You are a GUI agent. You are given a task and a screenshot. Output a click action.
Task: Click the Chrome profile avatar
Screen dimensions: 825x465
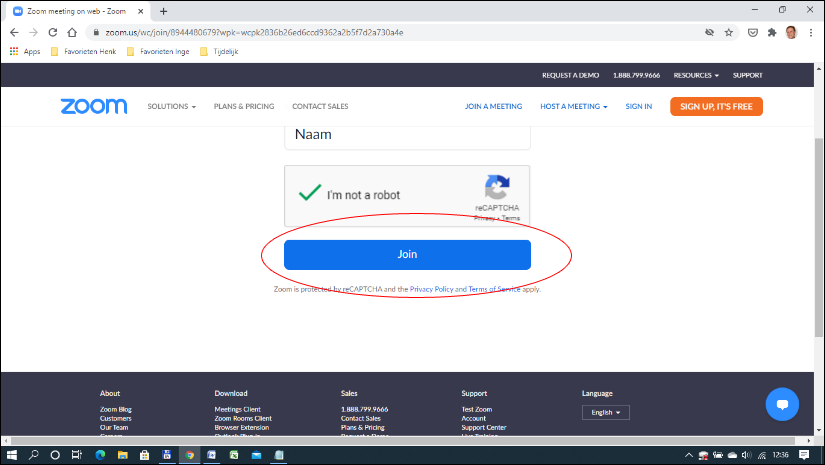click(791, 32)
